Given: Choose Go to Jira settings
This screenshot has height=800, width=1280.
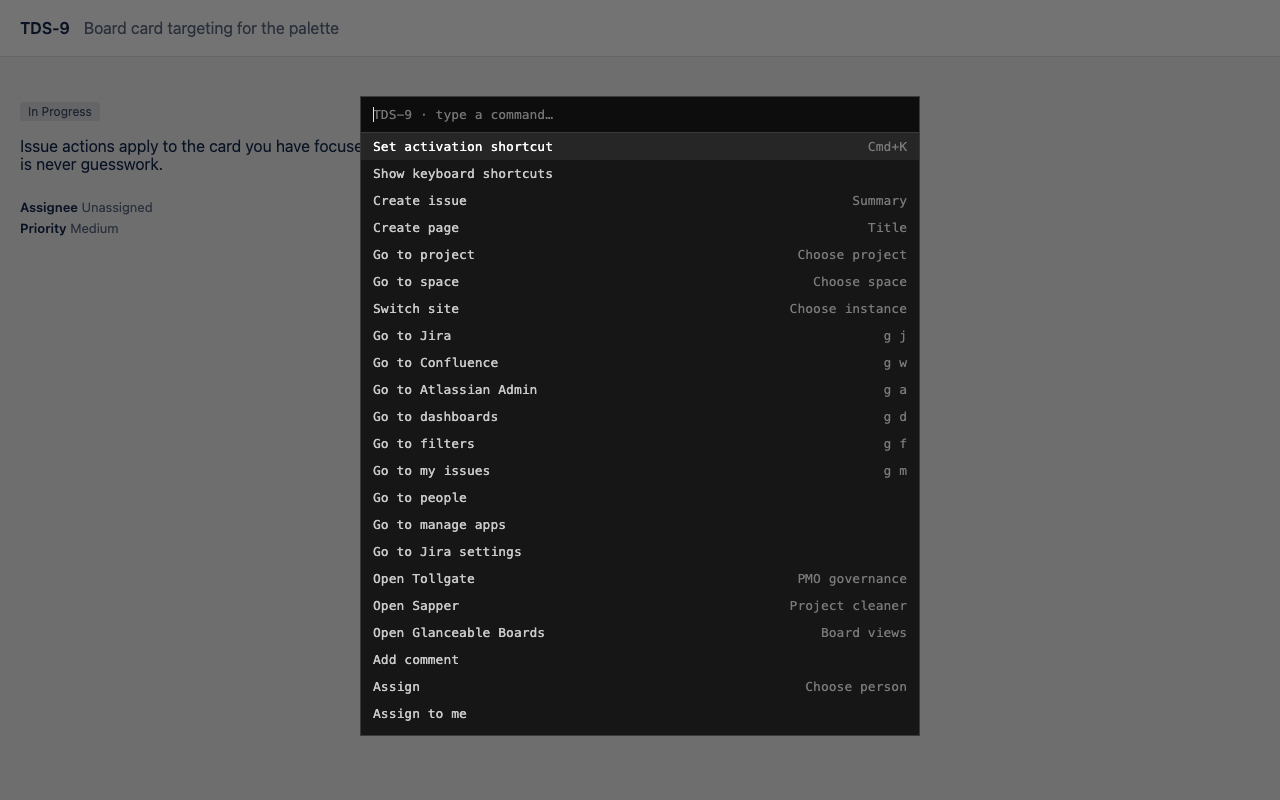Looking at the screenshot, I should [x=640, y=552].
